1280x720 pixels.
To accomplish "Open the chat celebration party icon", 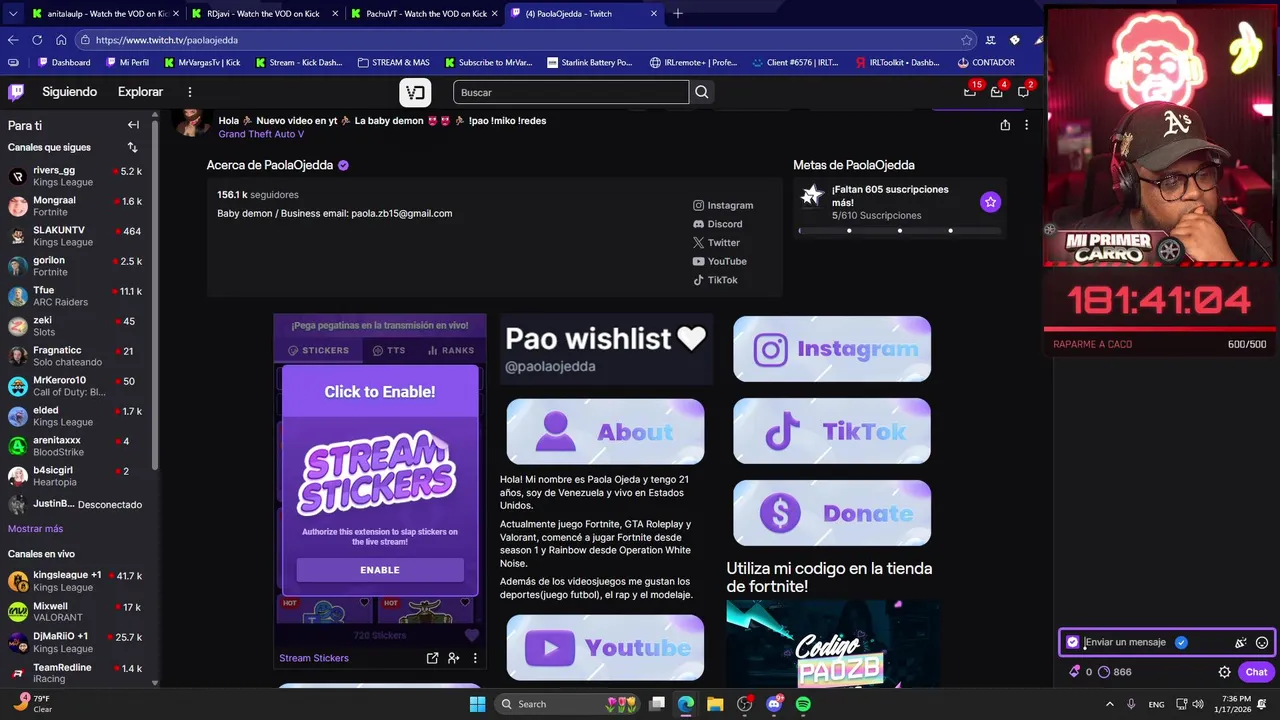I will (x=1241, y=643).
